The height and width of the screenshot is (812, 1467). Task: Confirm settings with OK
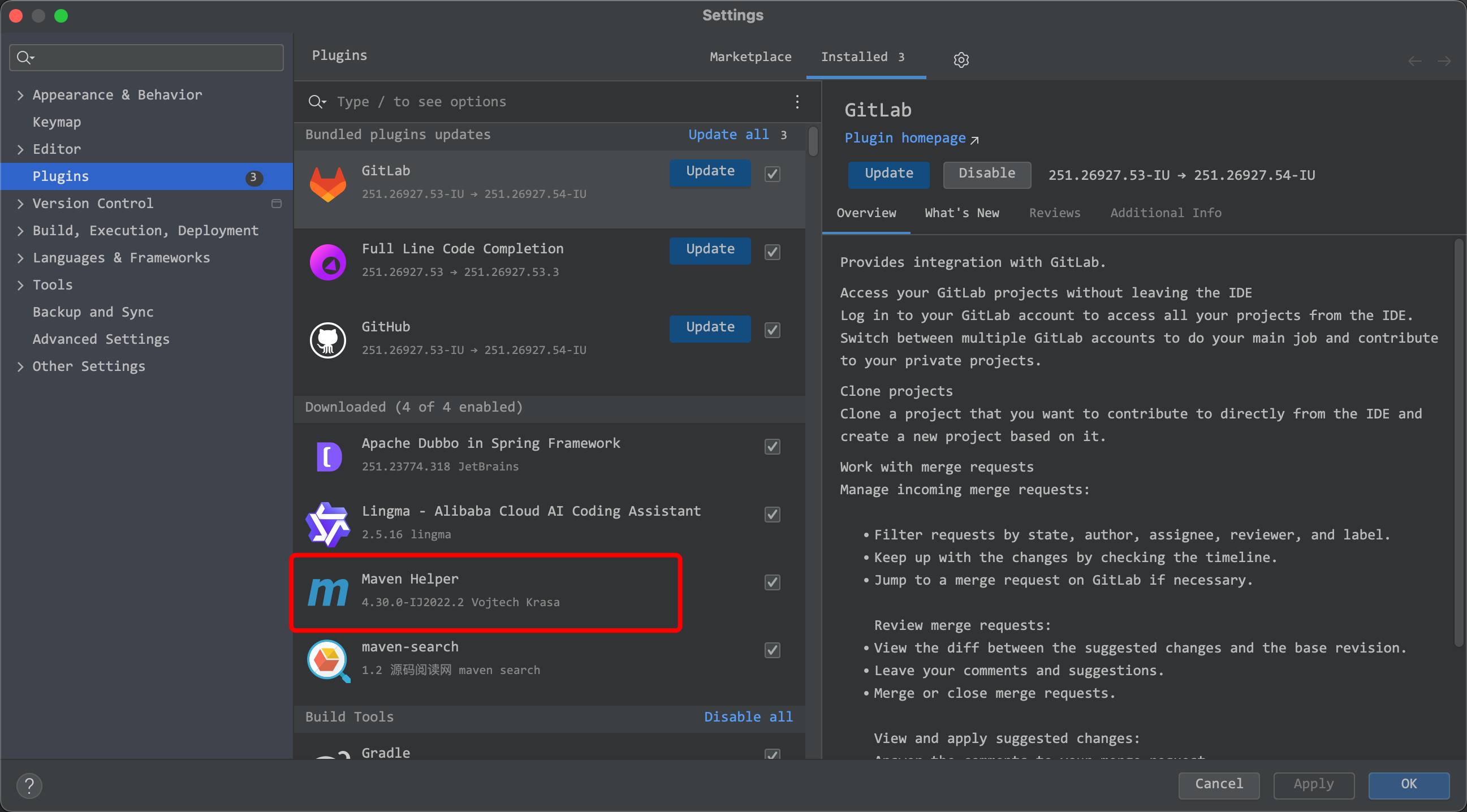(1408, 785)
